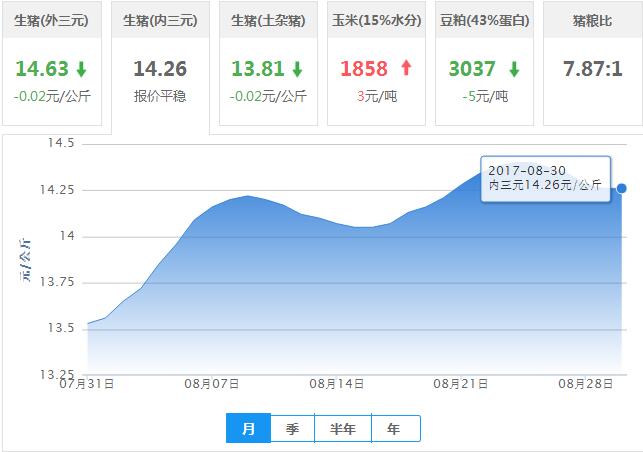Click the 08月07日 axis label
The height and width of the screenshot is (452, 643).
(x=212, y=384)
